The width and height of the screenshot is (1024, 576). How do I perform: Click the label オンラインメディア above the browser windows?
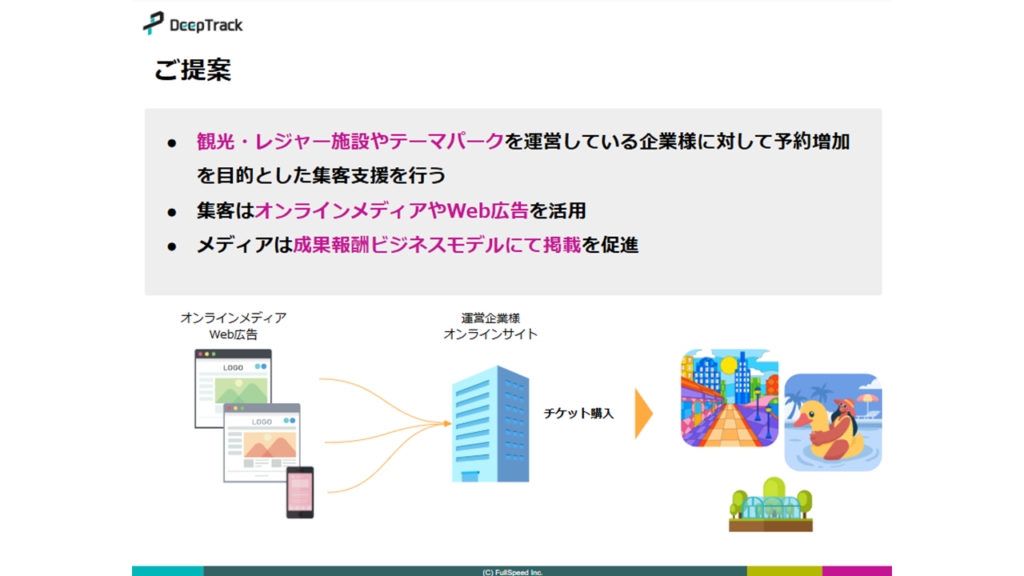coord(233,318)
